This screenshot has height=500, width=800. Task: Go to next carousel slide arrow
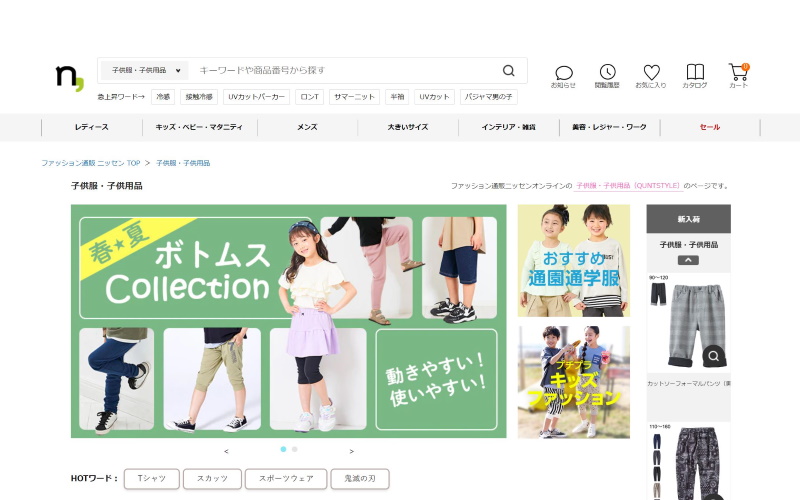tap(351, 451)
